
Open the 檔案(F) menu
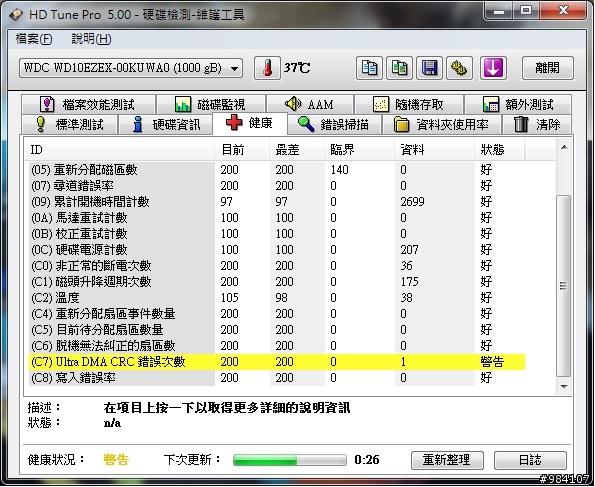[34, 39]
